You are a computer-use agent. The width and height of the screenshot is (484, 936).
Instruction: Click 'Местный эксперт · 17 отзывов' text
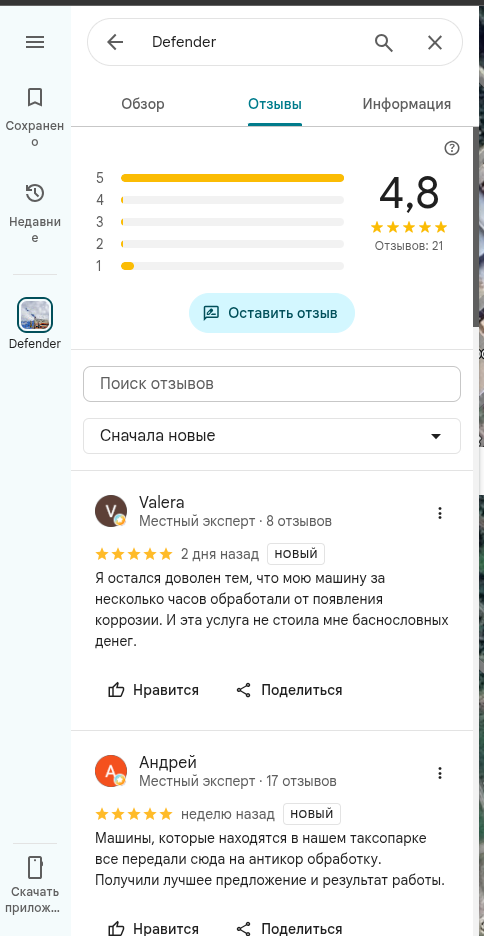[x=238, y=781]
